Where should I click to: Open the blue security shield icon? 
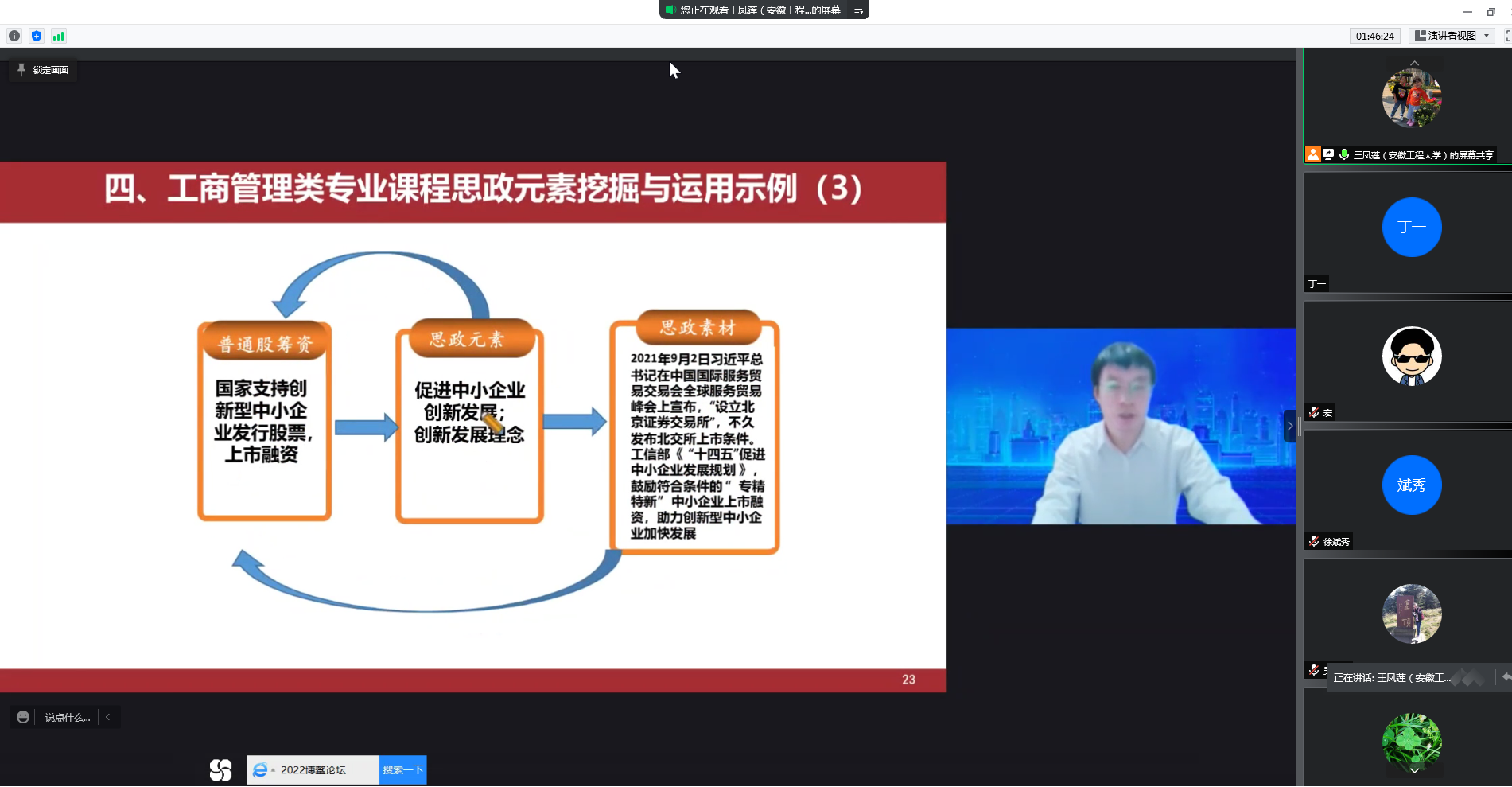pos(37,36)
